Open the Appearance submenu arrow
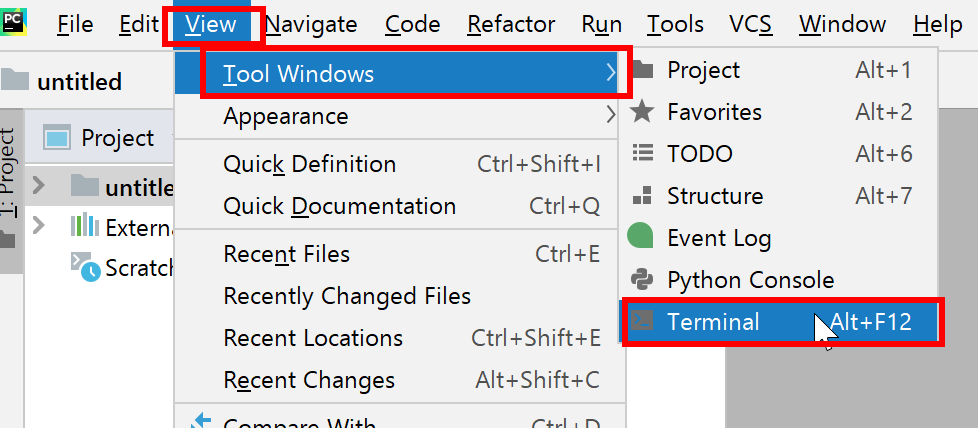The image size is (978, 428). [x=611, y=115]
